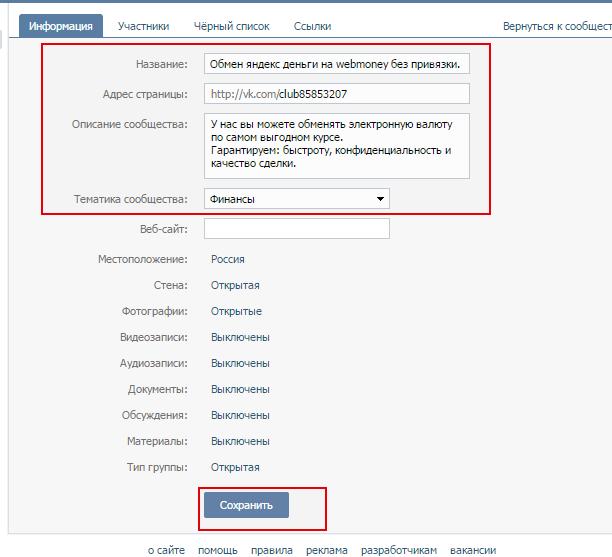Open the помощь footer link
Image resolution: width=612 pixels, height=557 pixels.
[218, 550]
